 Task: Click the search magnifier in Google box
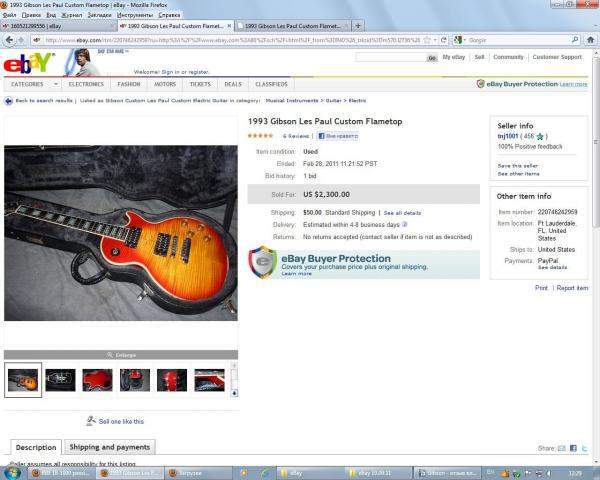(x=575, y=40)
